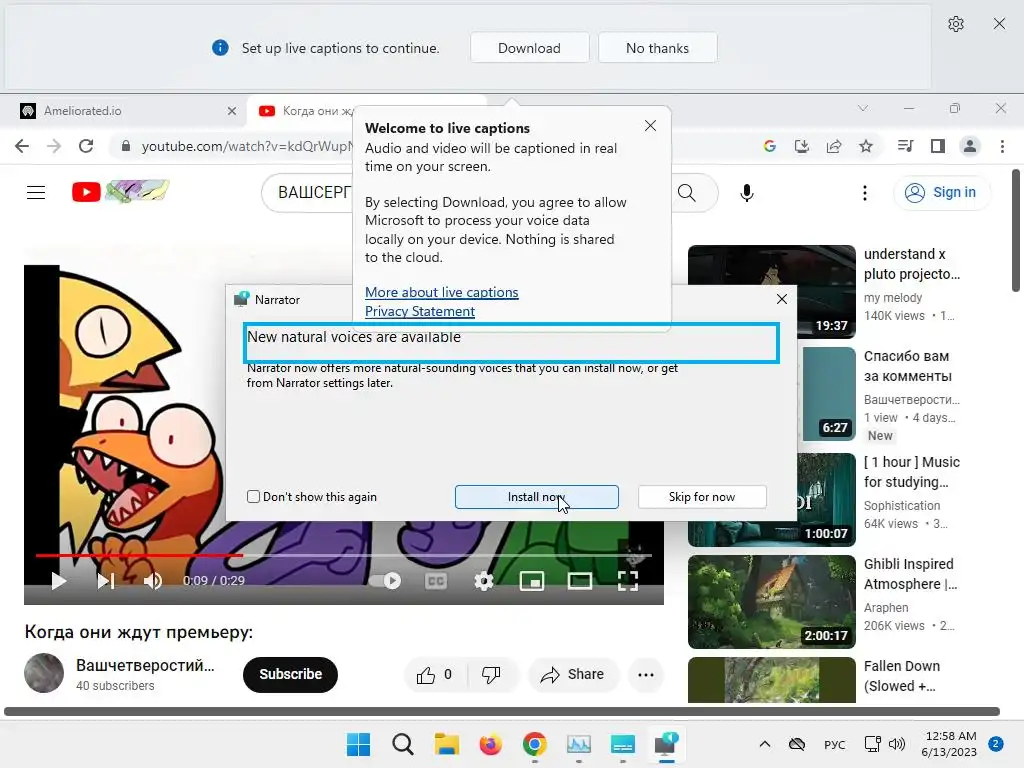The image size is (1024, 768).
Task: Share the video
Action: (x=573, y=675)
